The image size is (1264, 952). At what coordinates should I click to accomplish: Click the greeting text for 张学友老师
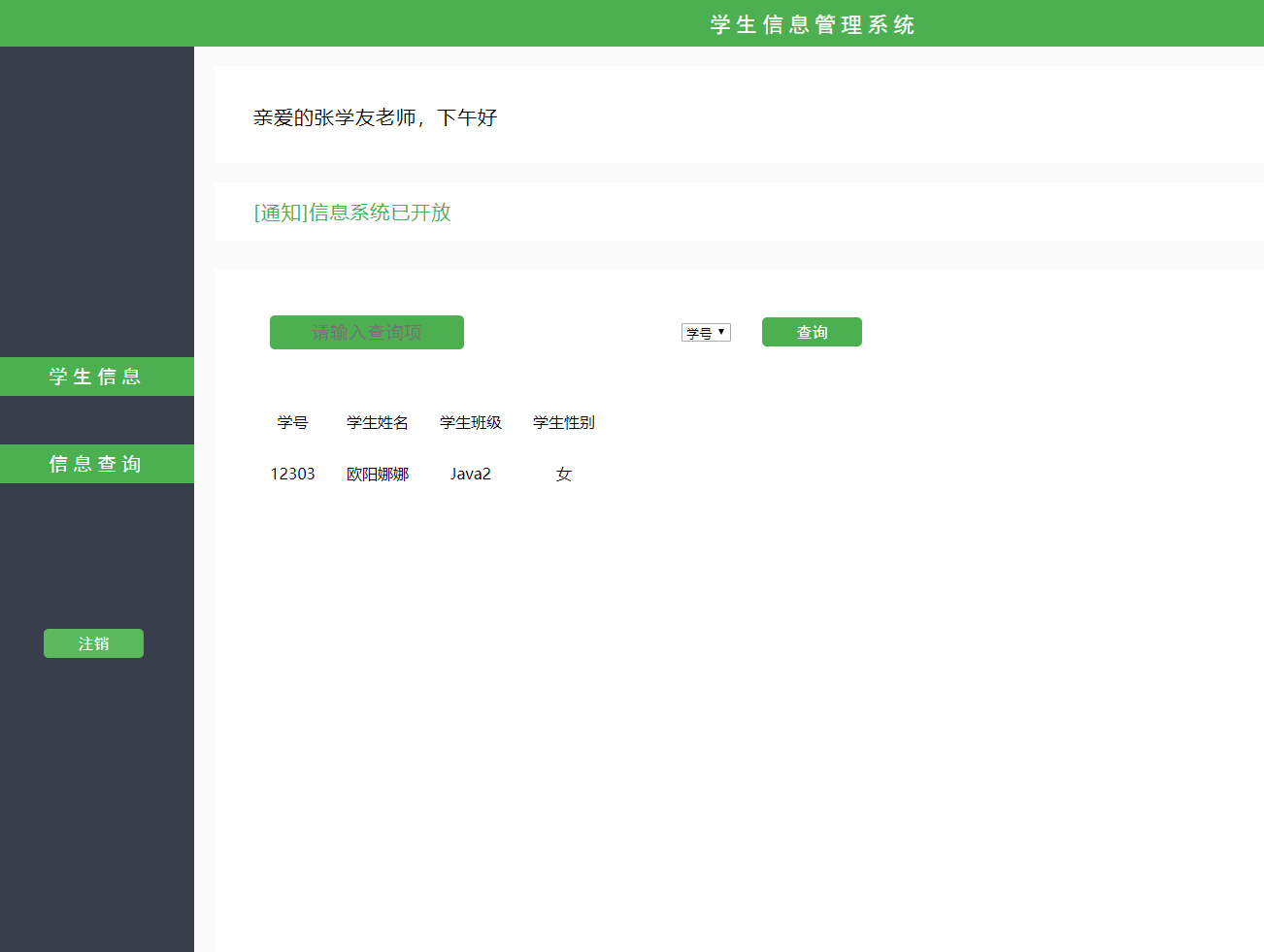click(374, 117)
